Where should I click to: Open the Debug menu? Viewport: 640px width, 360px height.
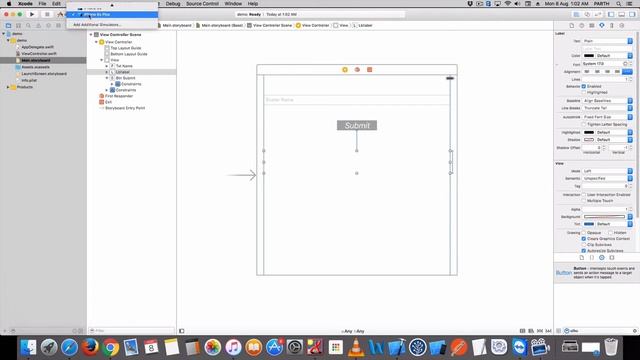coord(173,4)
